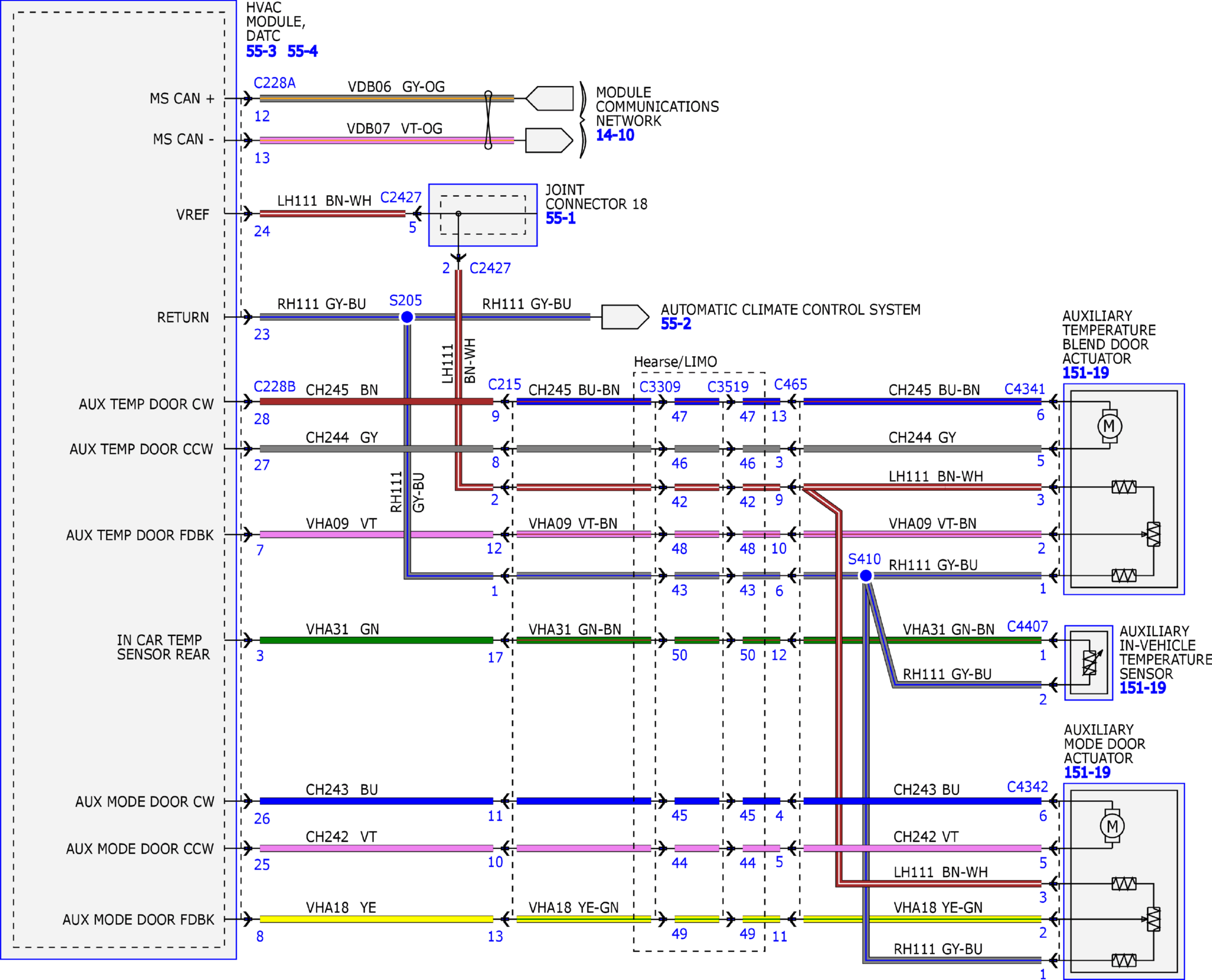The height and width of the screenshot is (980, 1212).
Task: Open the 55-1 Joint Connector 18 link
Action: click(x=560, y=218)
